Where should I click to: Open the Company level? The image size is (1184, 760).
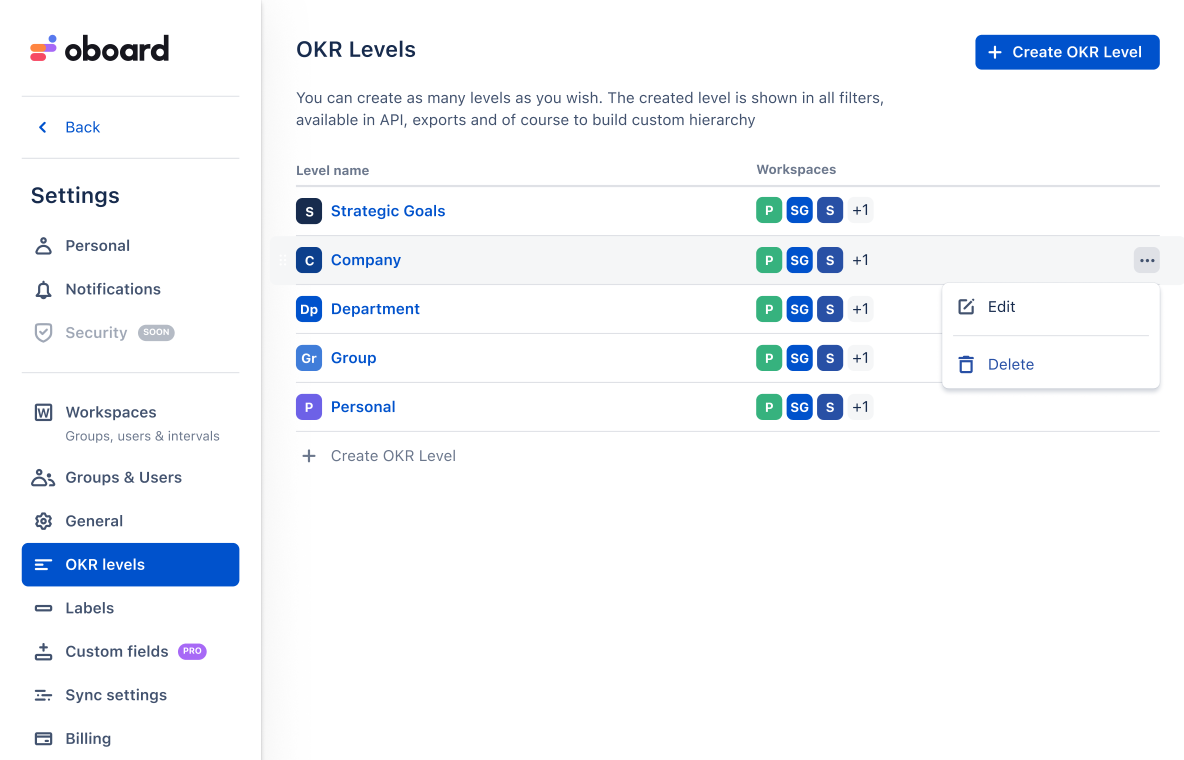tap(365, 260)
